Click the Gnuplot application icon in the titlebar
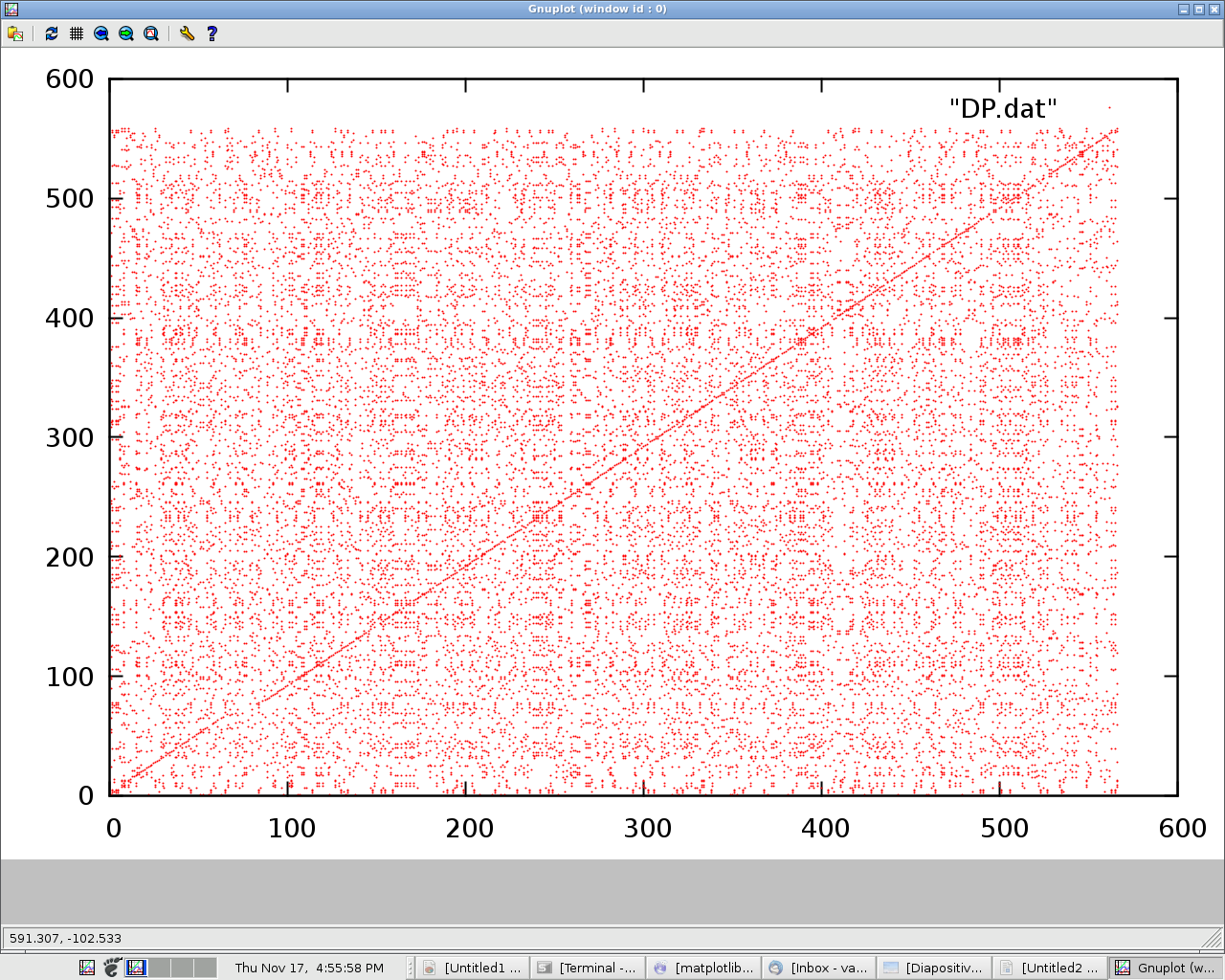The height and width of the screenshot is (980, 1225). point(10,8)
